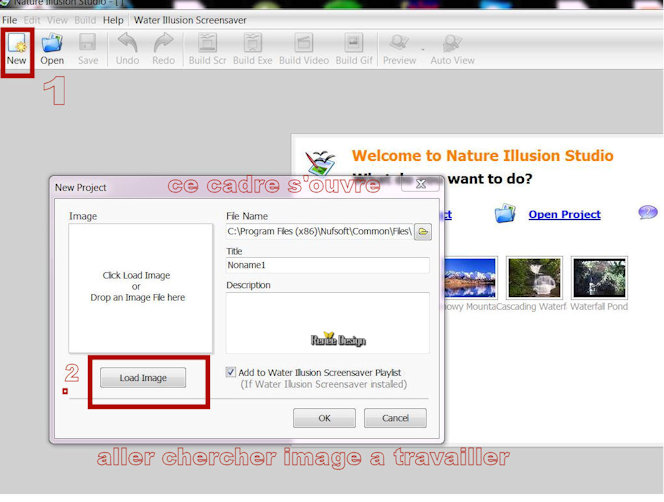Screen dimensions: 664x502
Task: Click the Welcome to Nature Illusion Studio heading
Action: click(x=482, y=155)
